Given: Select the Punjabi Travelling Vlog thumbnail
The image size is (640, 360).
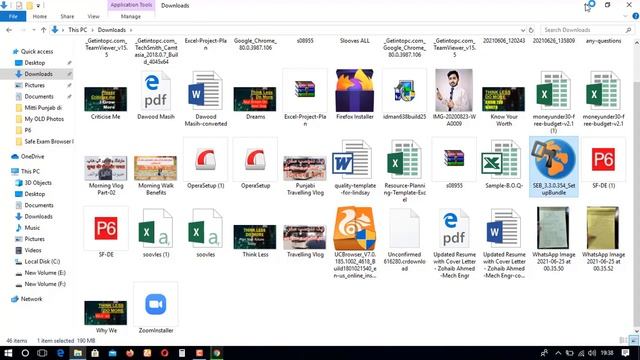Looking at the screenshot, I should coord(305,168).
